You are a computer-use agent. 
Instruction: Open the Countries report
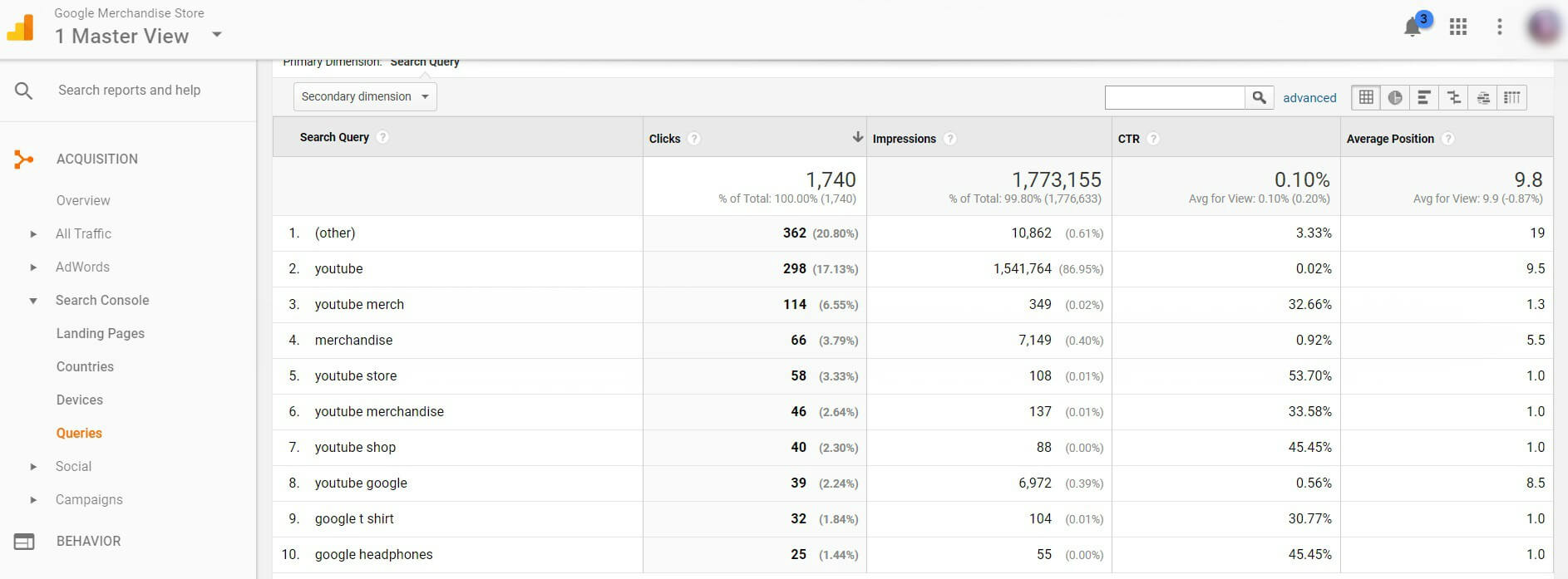point(85,366)
